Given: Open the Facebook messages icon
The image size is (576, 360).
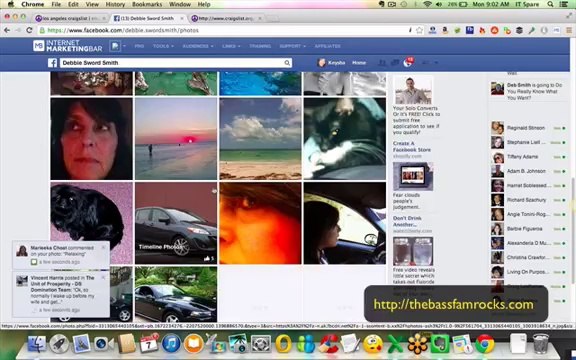Looking at the screenshot, I should click(395, 63).
